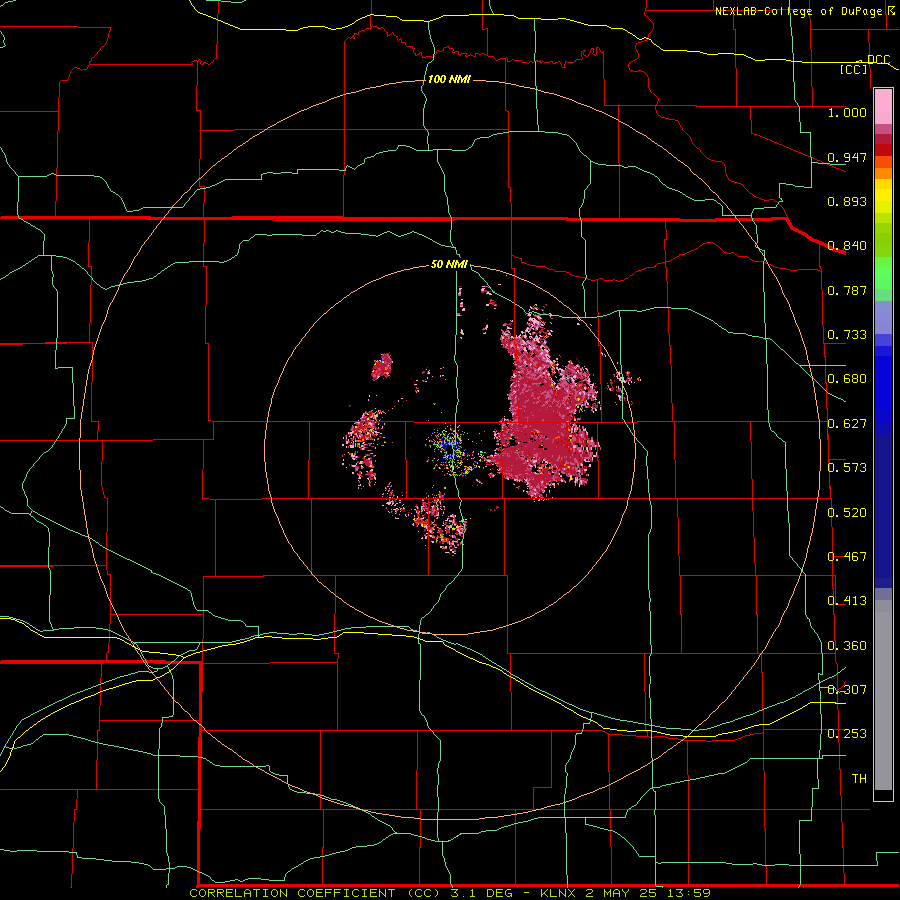Click the [CC] legend header label
This screenshot has height=900, width=900.
click(x=854, y=69)
